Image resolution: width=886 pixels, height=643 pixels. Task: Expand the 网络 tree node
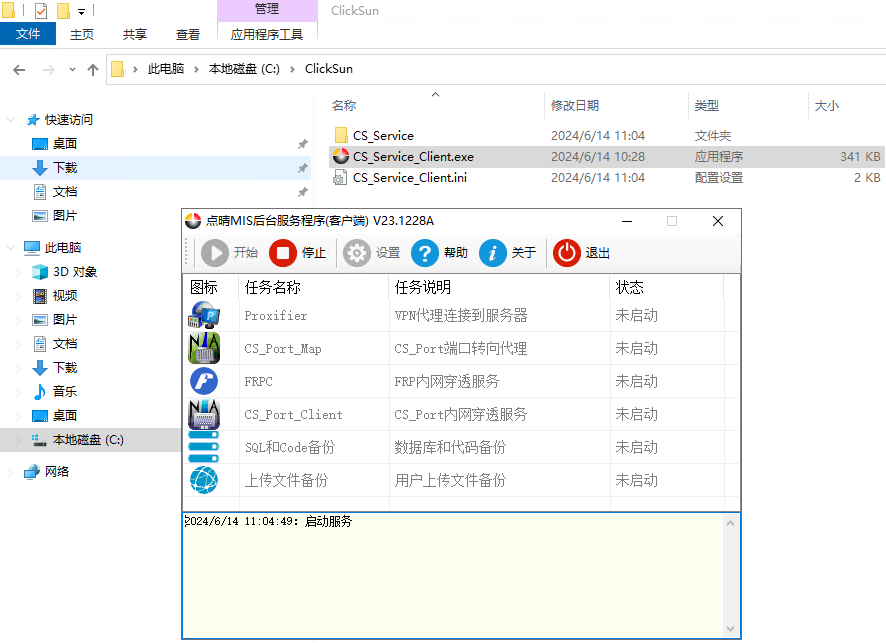point(11,472)
